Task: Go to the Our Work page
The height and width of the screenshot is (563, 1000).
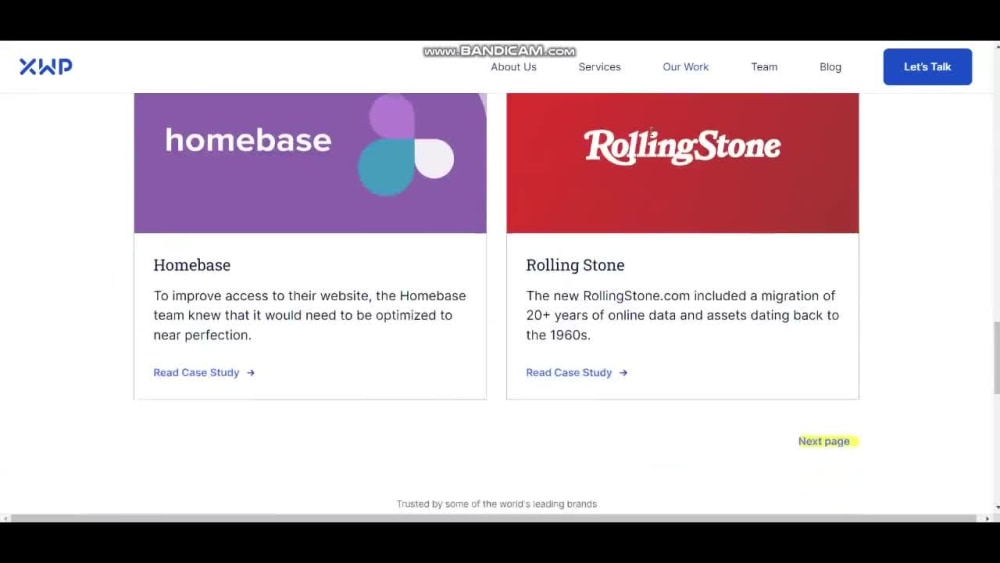Action: tap(686, 67)
